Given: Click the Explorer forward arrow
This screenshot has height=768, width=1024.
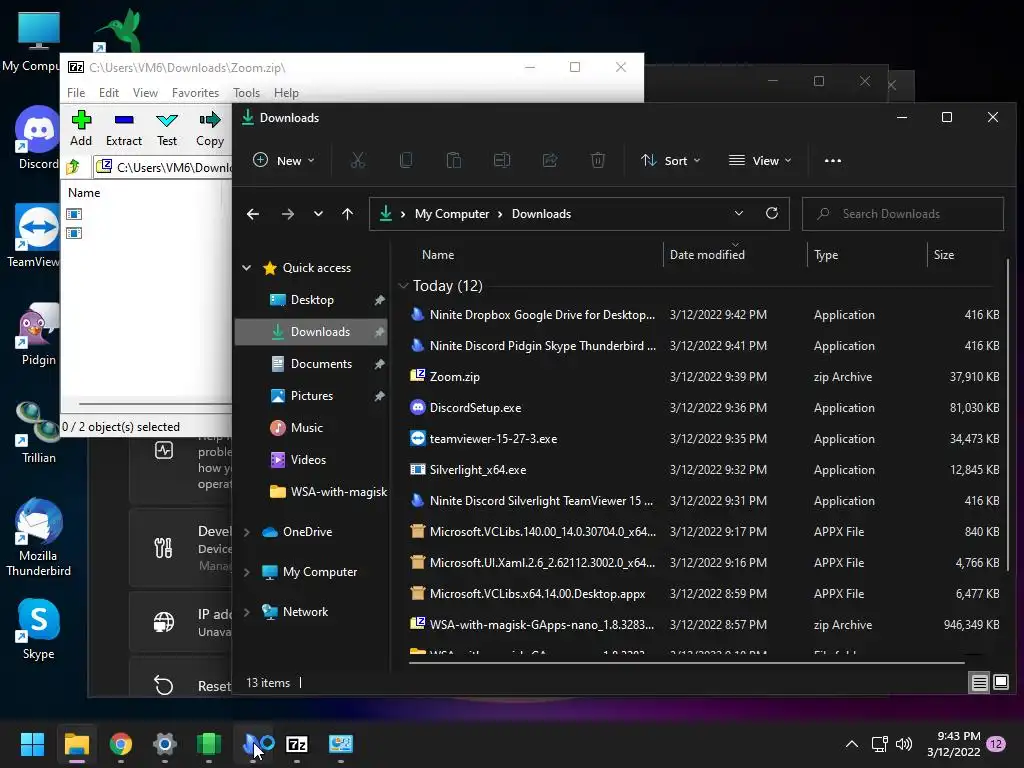Looking at the screenshot, I should click(287, 214).
